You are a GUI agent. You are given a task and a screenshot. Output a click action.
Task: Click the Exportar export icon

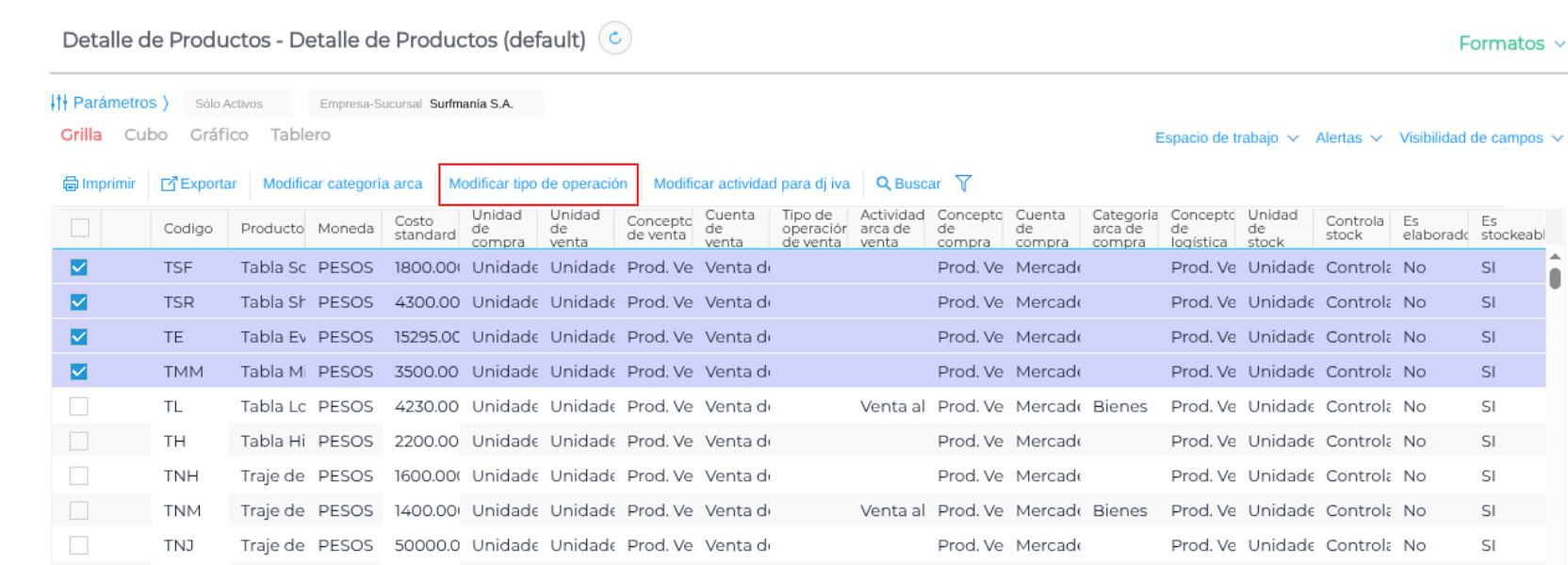169,184
